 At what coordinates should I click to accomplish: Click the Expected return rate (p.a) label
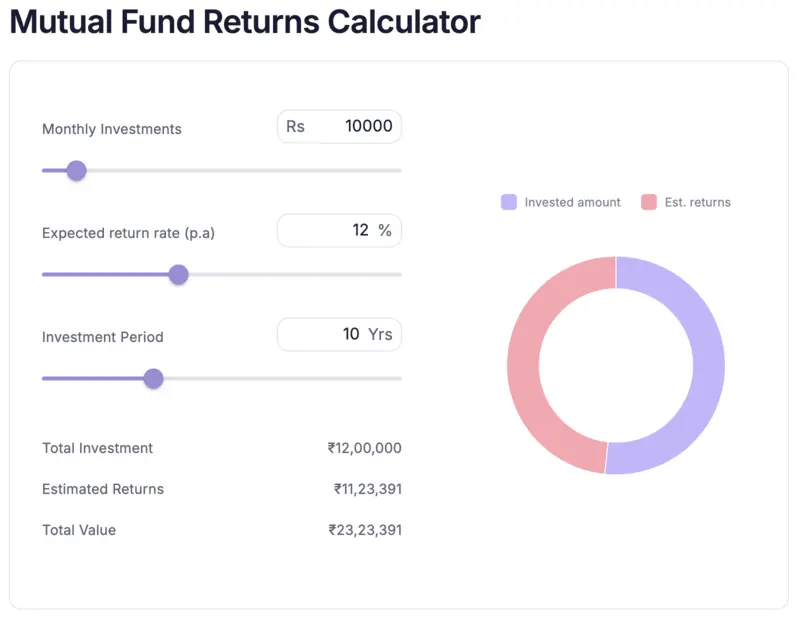pos(128,233)
